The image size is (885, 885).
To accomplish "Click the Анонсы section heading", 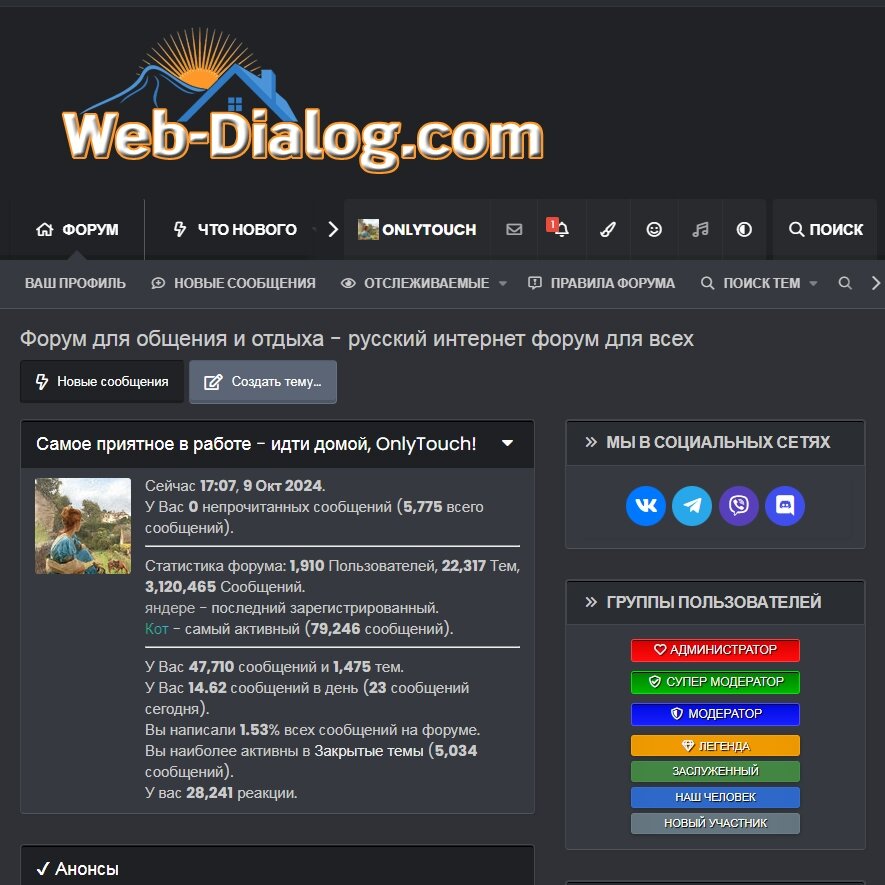I will pos(86,869).
